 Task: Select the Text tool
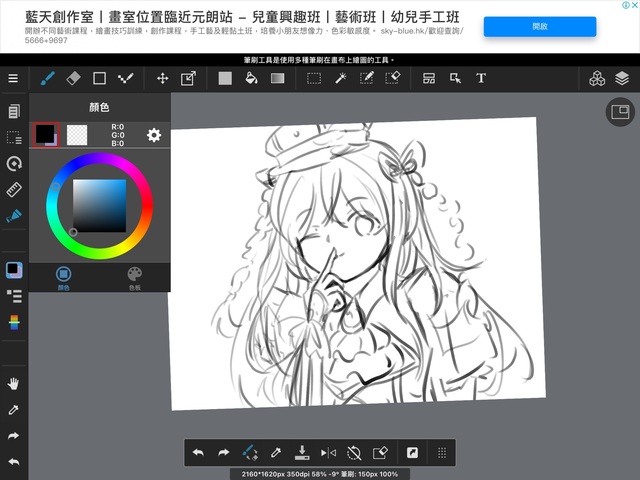click(481, 78)
